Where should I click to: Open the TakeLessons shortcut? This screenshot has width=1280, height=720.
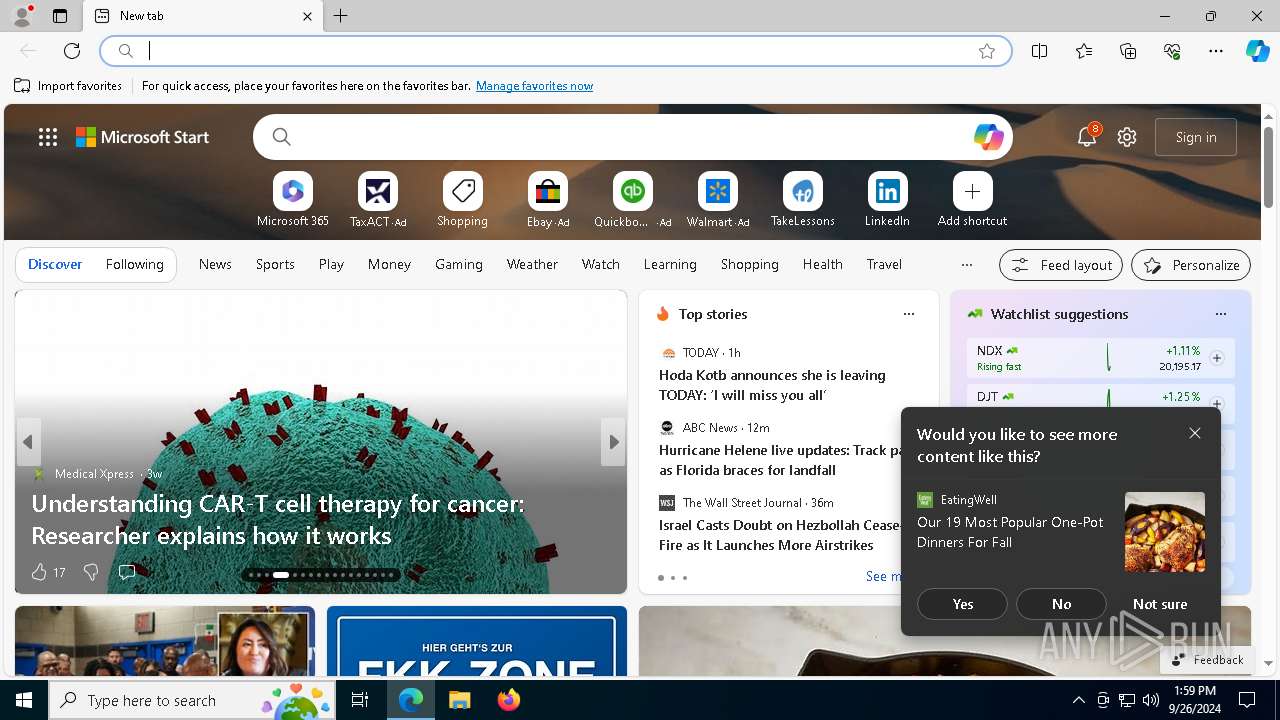802,200
